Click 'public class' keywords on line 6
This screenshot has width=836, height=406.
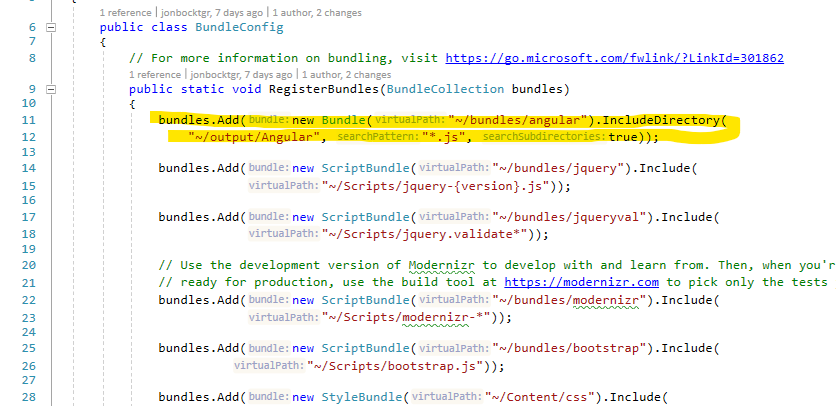pyautogui.click(x=143, y=27)
